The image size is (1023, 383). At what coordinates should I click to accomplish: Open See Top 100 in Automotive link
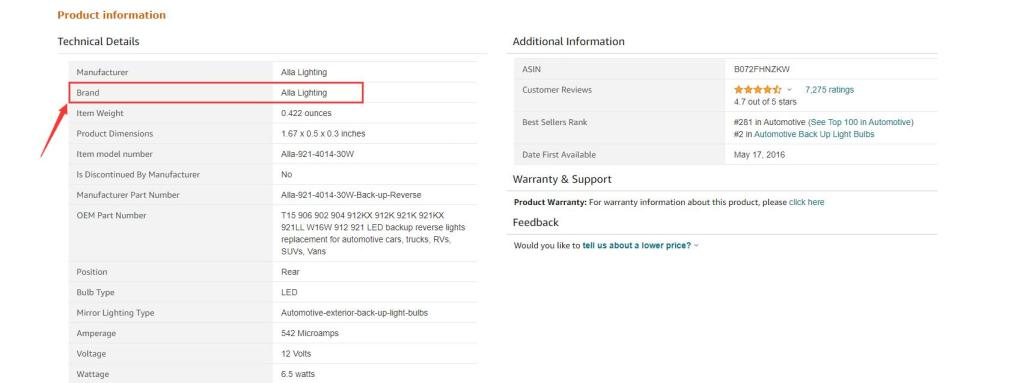(x=861, y=122)
